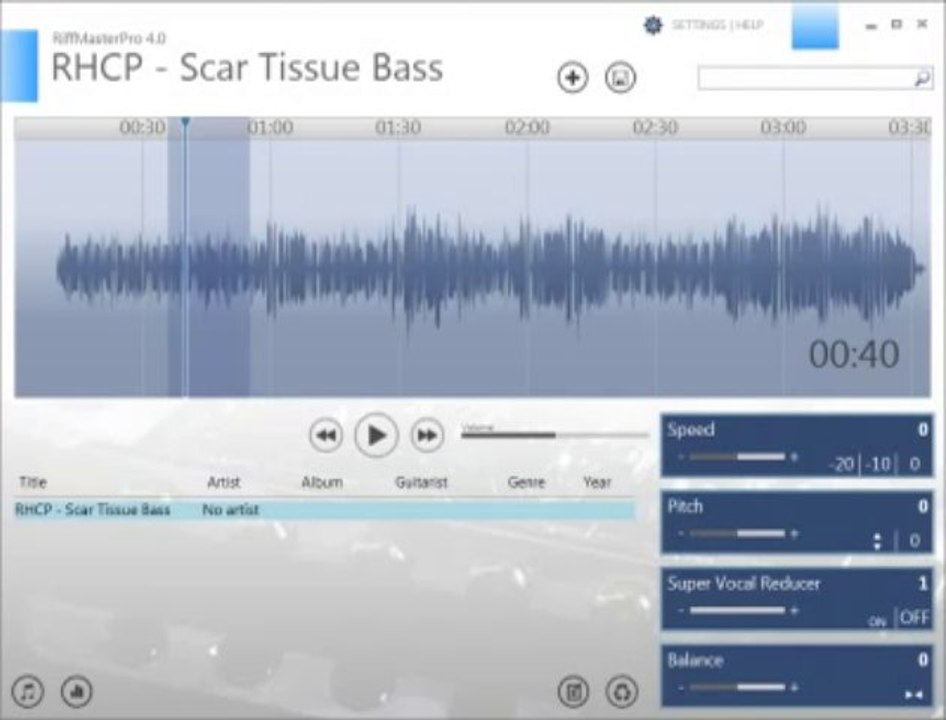Click the HELP link
Screen dimensions: 946x720
750,25
